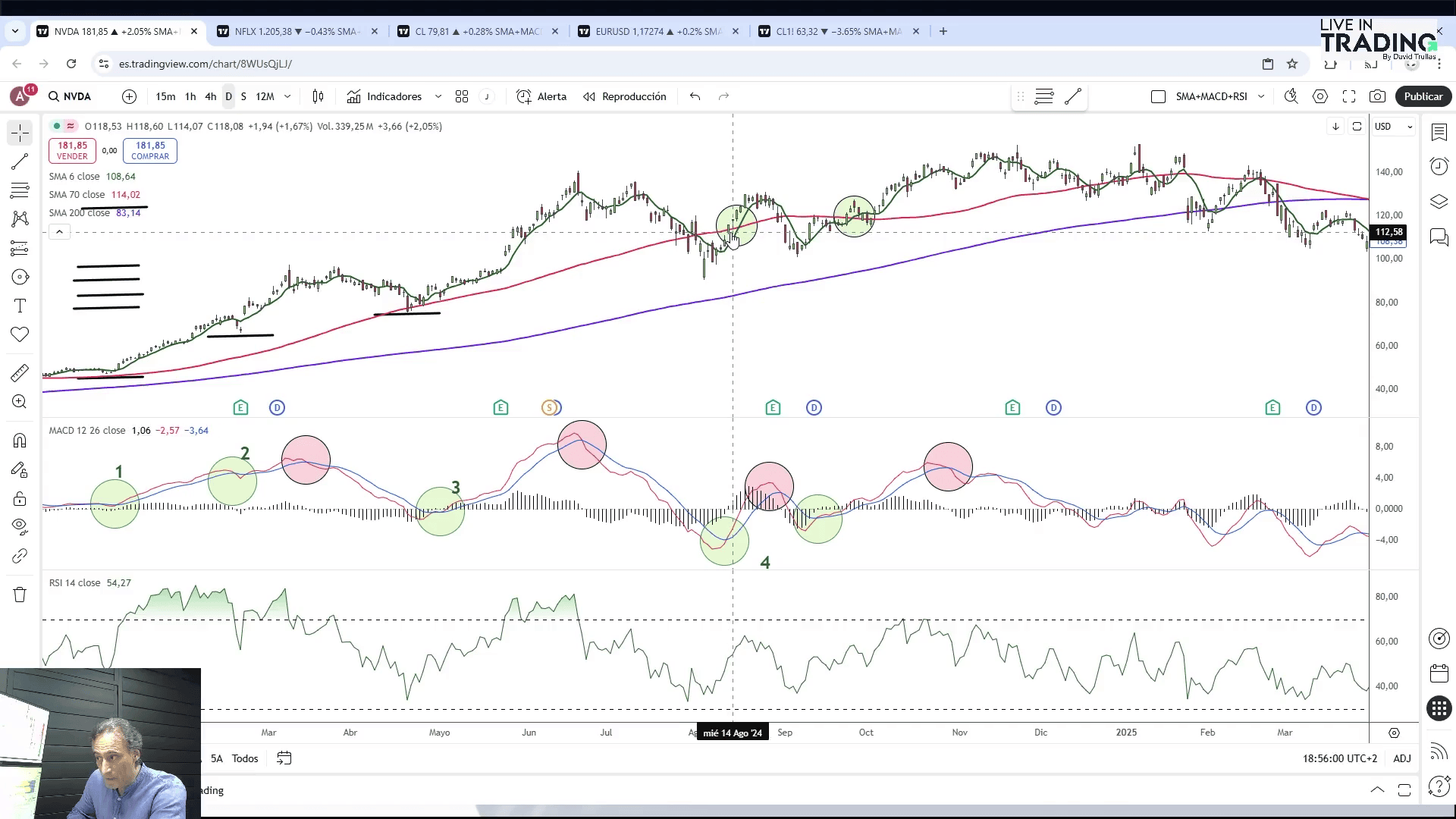Image resolution: width=1456 pixels, height=819 pixels.
Task: Open the quick search icon
Action: coord(1291,96)
